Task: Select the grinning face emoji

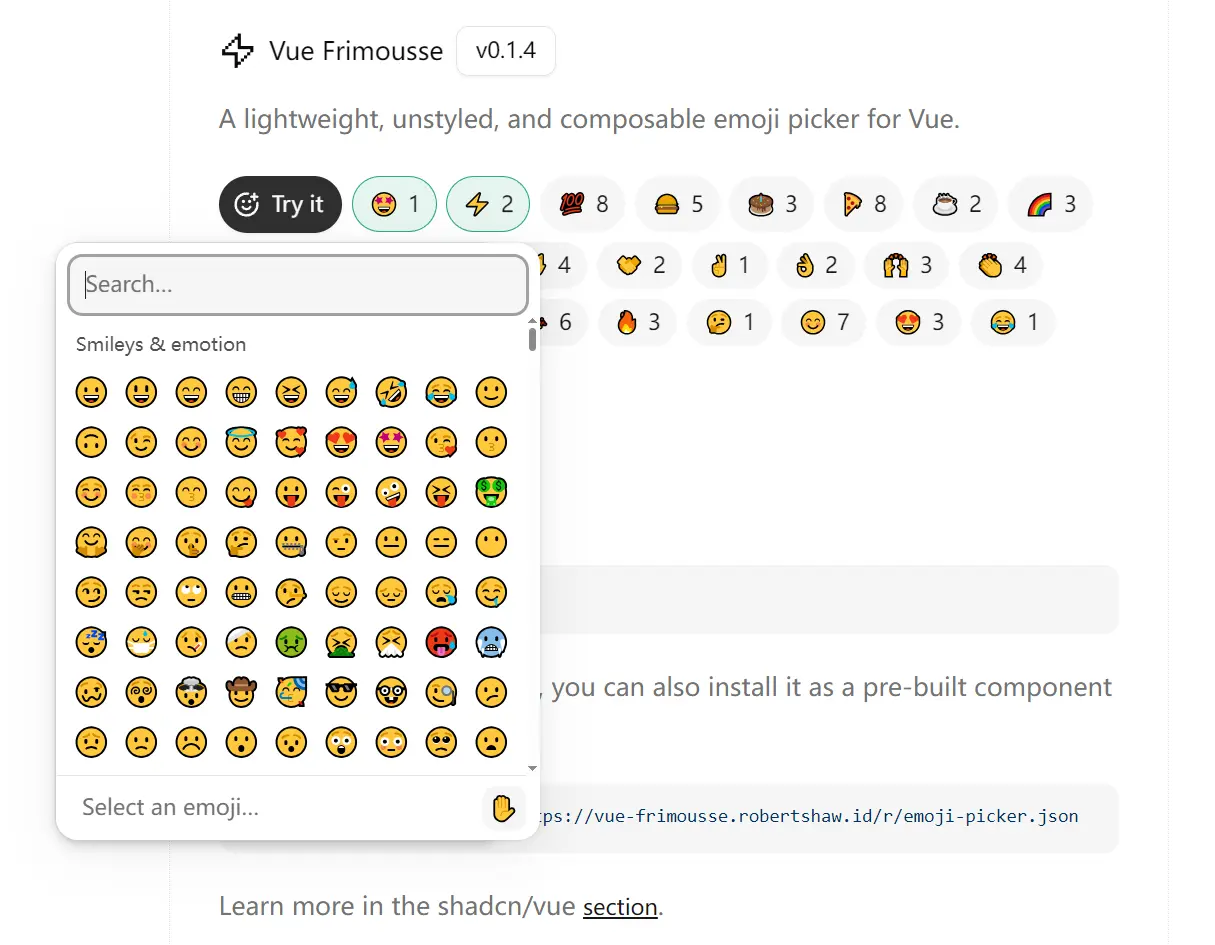Action: [x=91, y=392]
